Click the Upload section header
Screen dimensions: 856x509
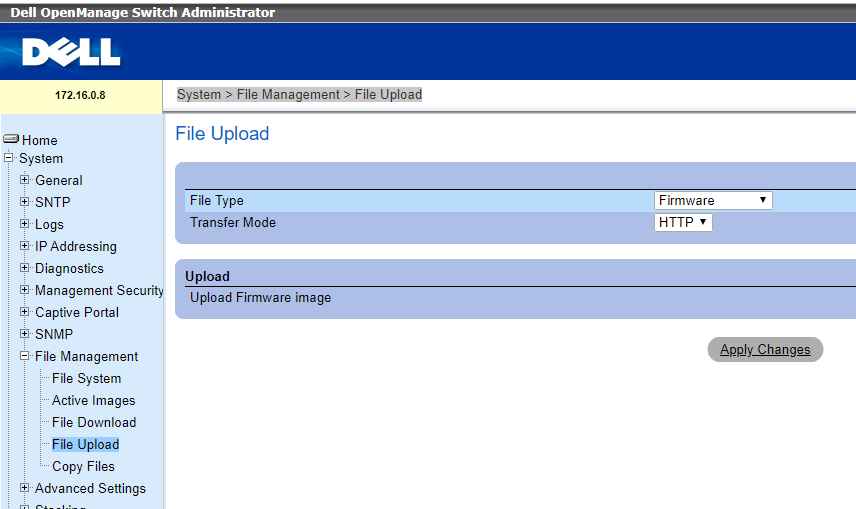[207, 276]
